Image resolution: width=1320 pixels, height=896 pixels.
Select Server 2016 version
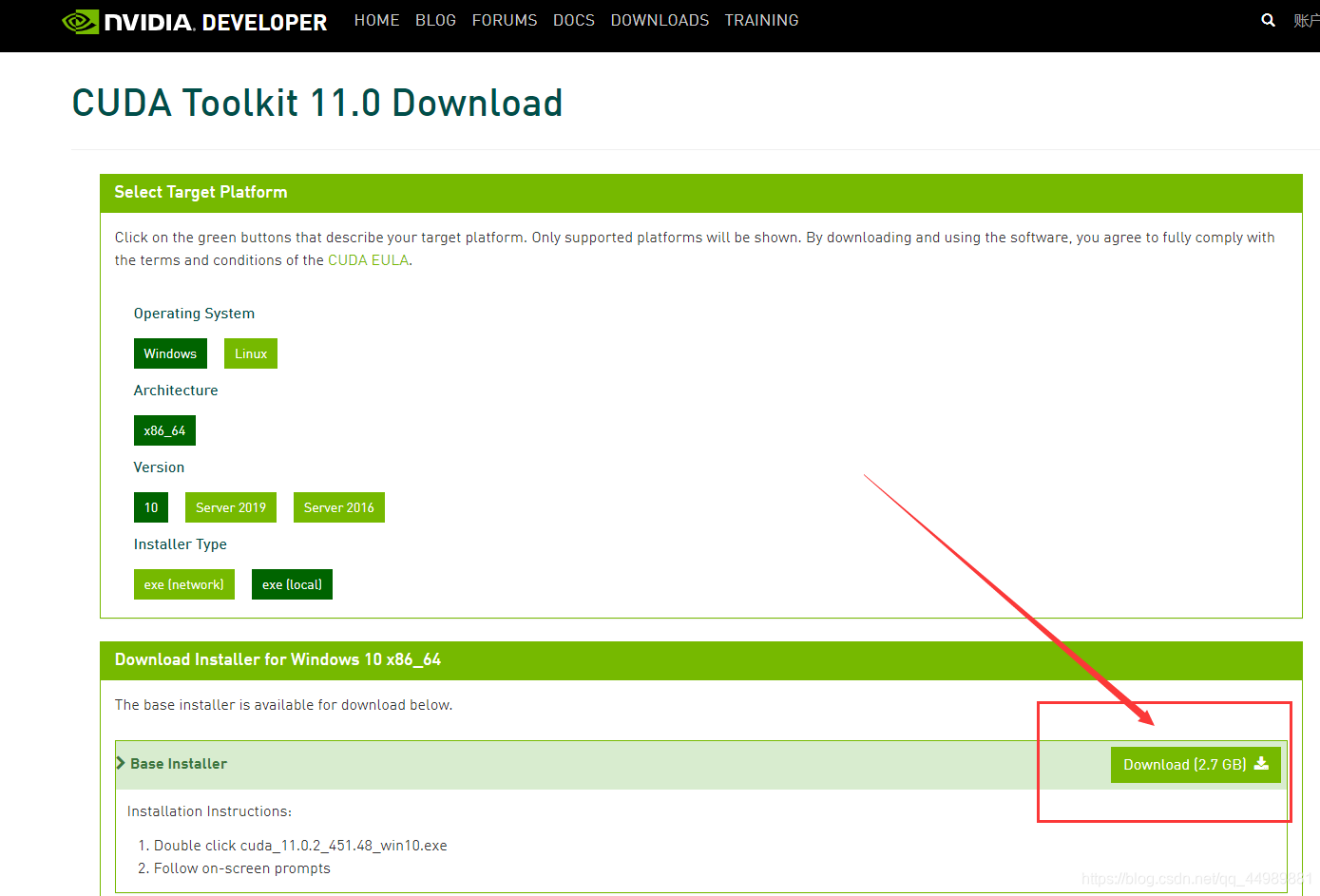point(339,507)
